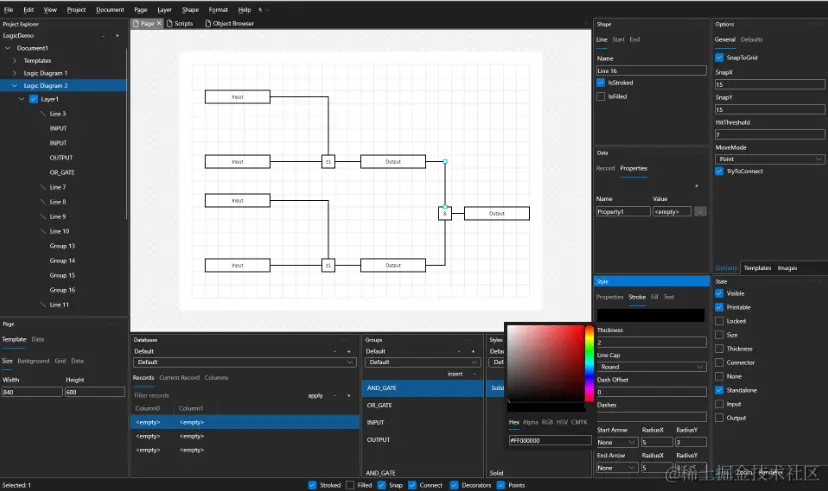This screenshot has width=828, height=491.
Task: Click the plus icon in Groups Default row
Action: (473, 351)
